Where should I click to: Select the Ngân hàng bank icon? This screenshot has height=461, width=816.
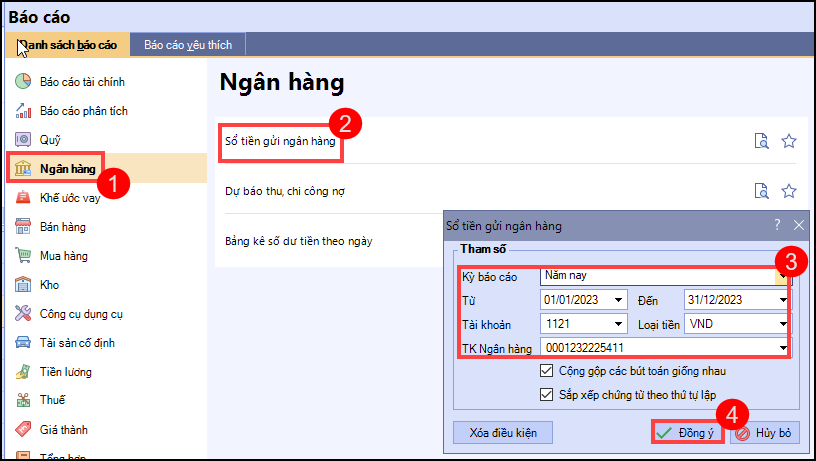click(23, 169)
